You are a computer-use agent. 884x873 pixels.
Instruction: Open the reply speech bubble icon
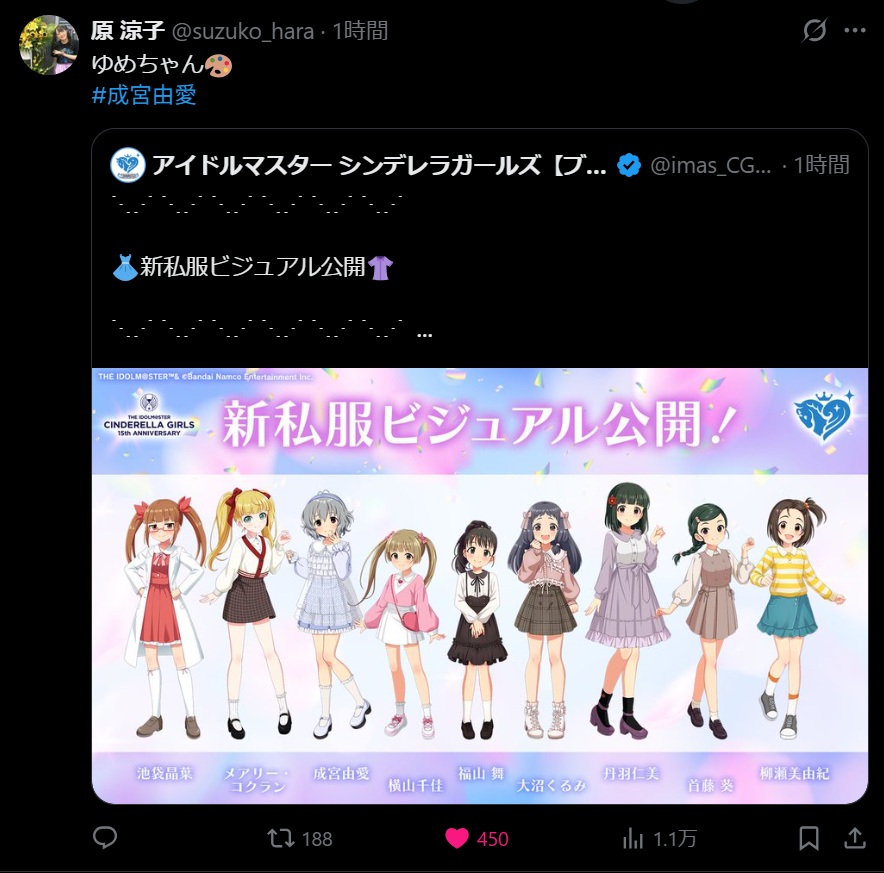(105, 837)
